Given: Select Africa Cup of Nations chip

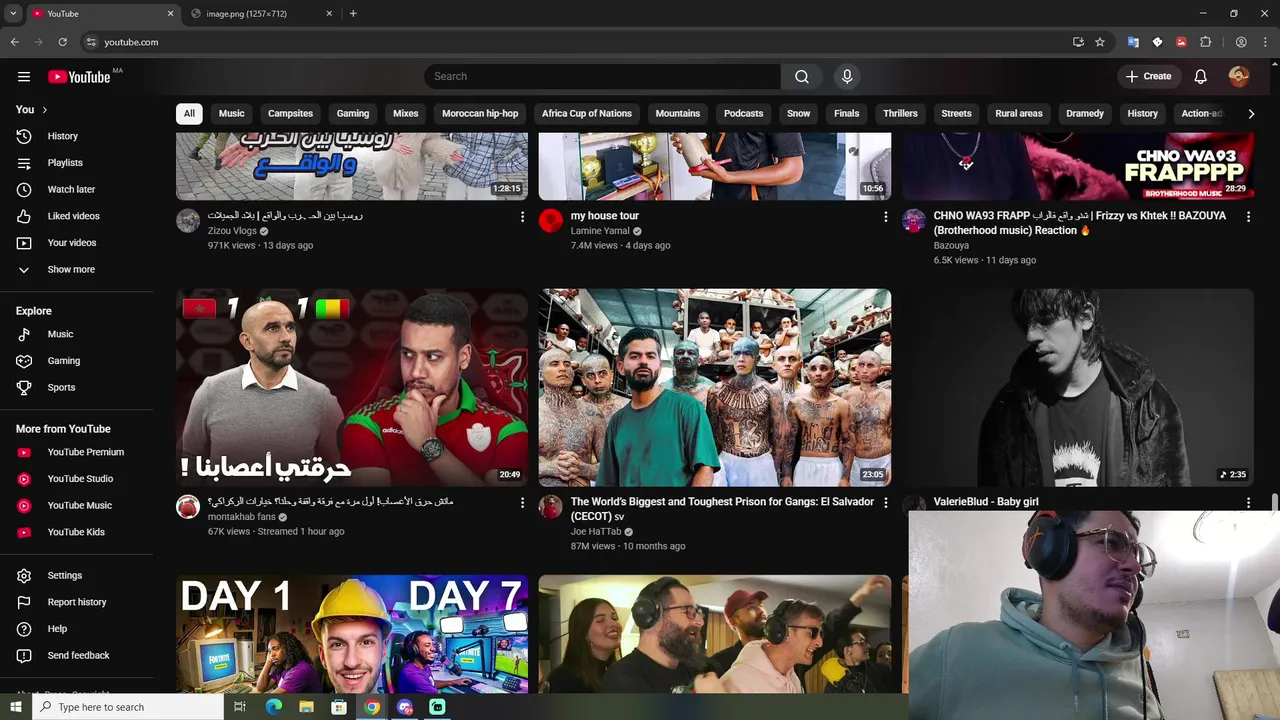Looking at the screenshot, I should pyautogui.click(x=586, y=114).
